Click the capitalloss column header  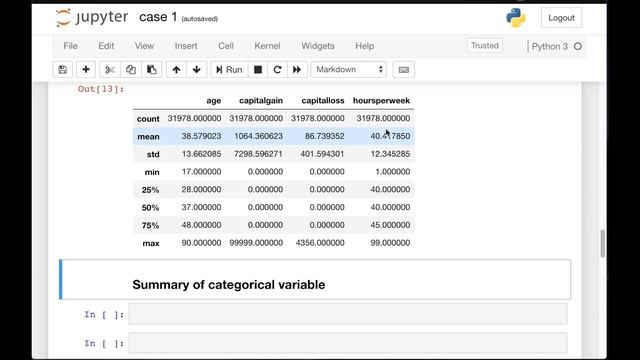323,101
